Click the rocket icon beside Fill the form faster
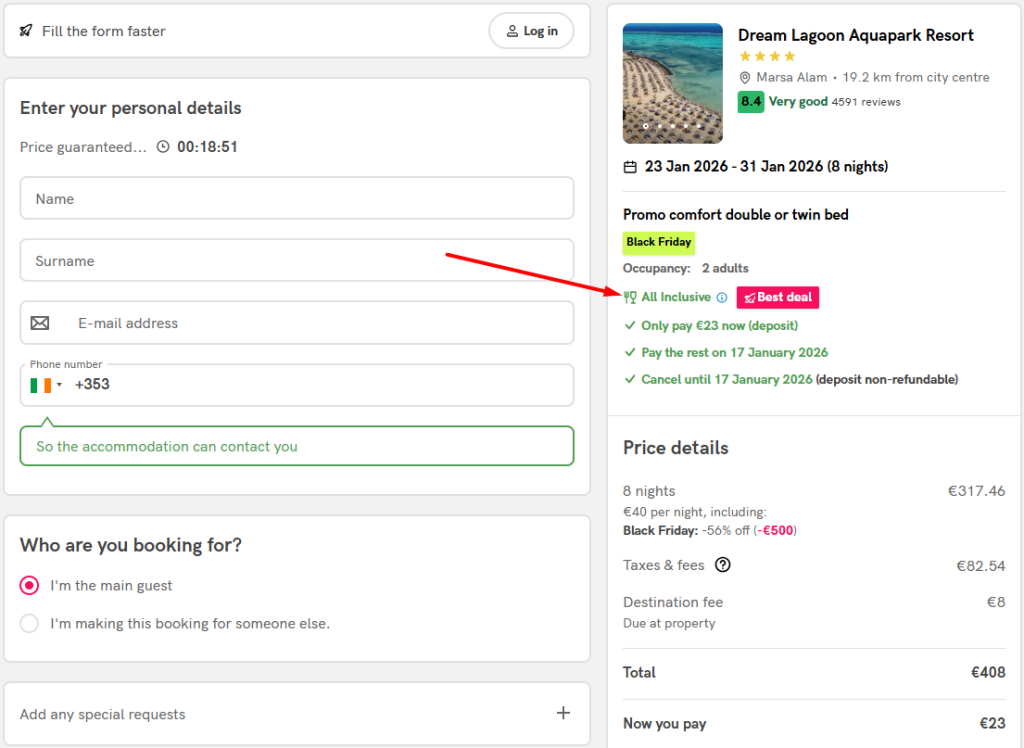 [26, 31]
